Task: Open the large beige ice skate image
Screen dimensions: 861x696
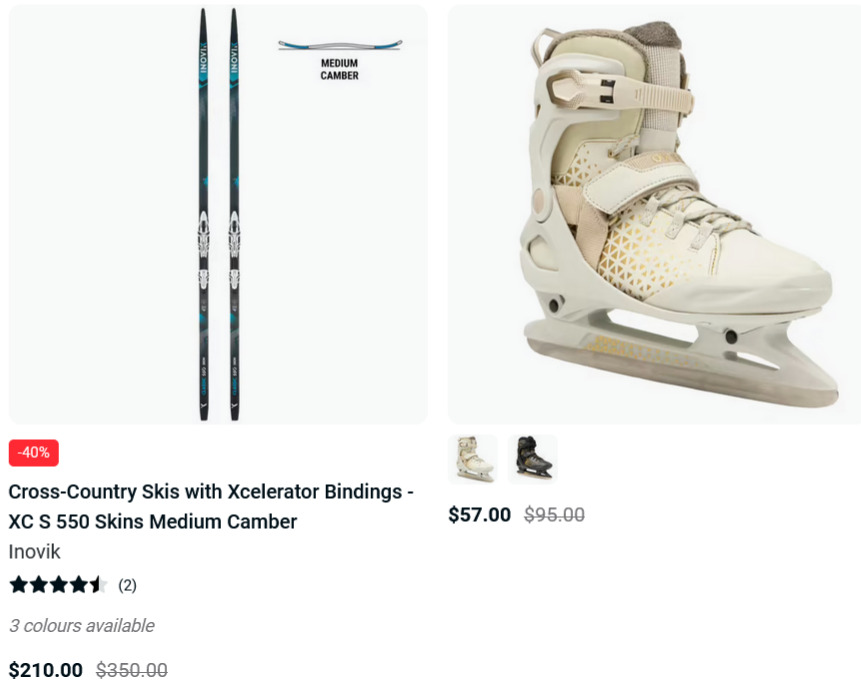Action: [x=654, y=215]
